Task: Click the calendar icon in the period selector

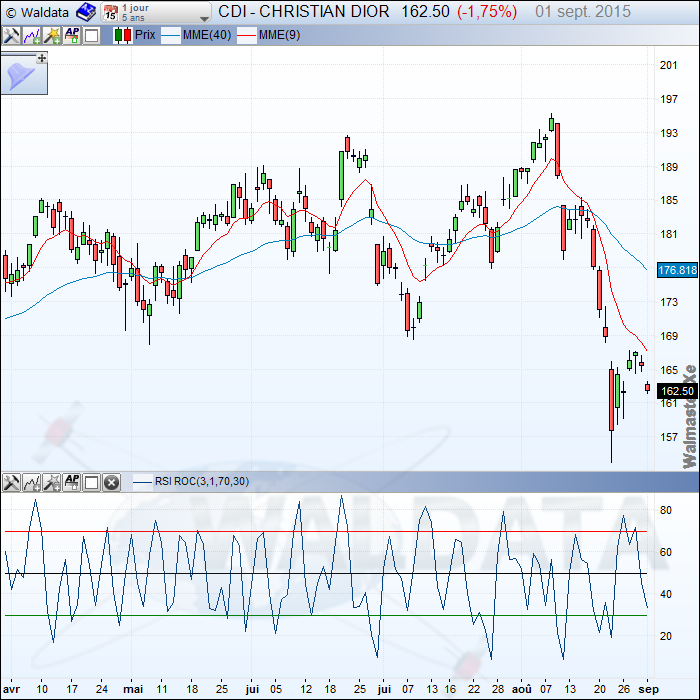Action: [110, 13]
